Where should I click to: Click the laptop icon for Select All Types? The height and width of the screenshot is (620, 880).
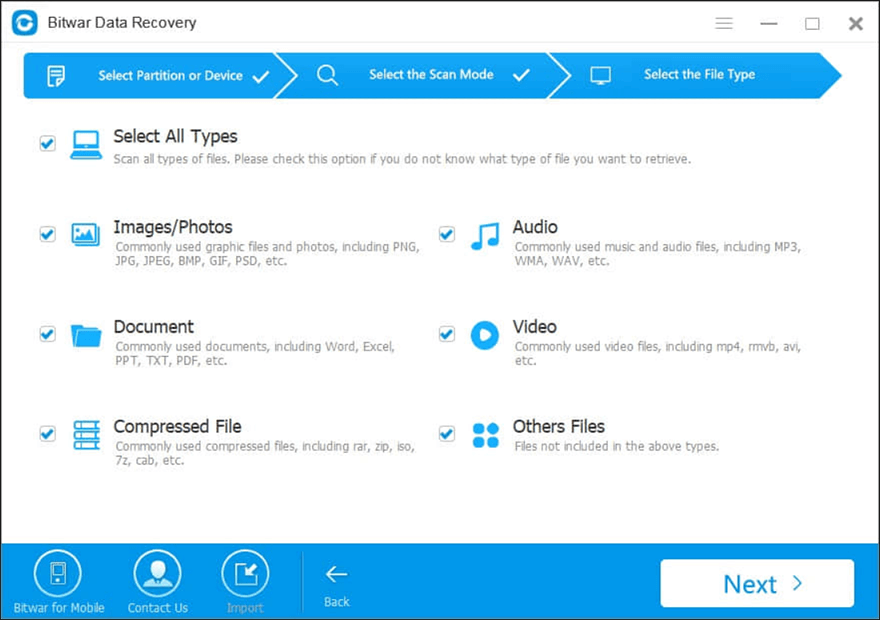86,145
